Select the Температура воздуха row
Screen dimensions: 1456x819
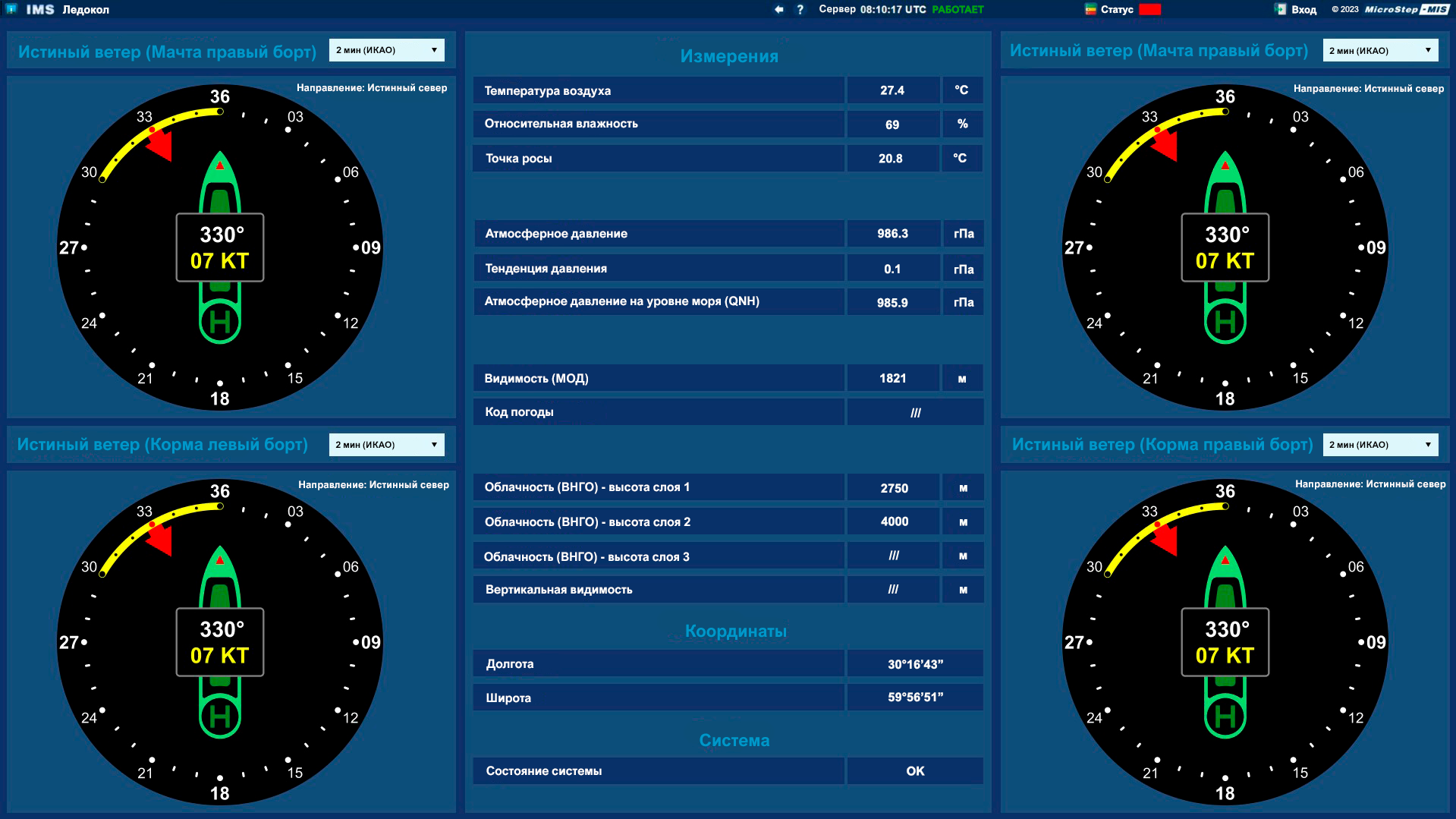(658, 90)
